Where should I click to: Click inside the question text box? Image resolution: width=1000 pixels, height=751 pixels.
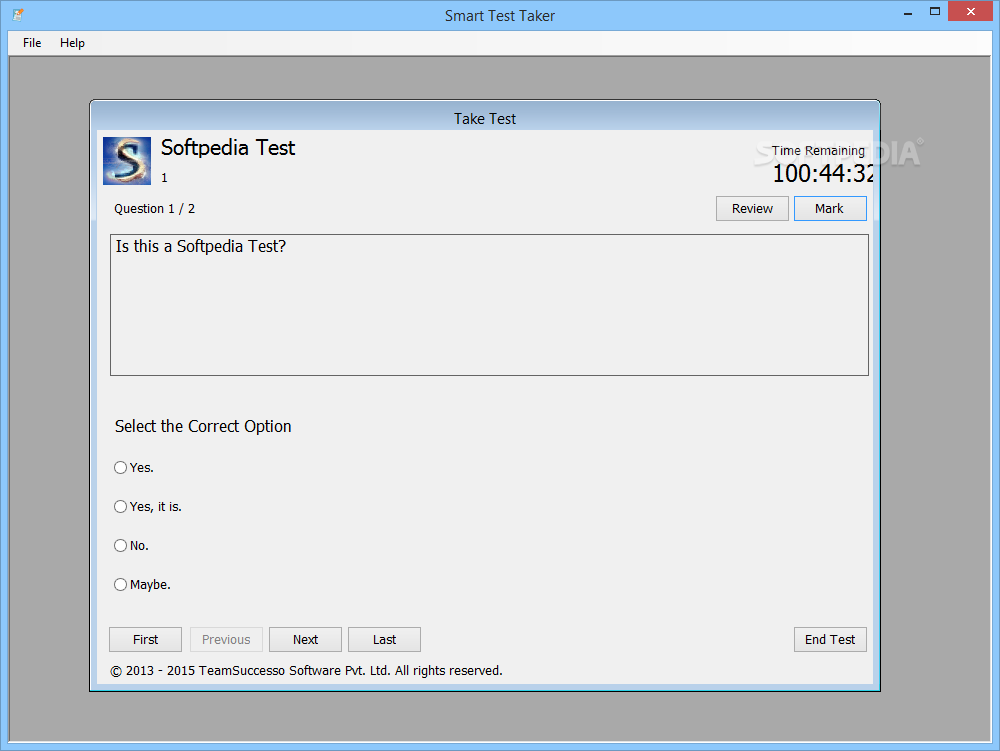489,305
